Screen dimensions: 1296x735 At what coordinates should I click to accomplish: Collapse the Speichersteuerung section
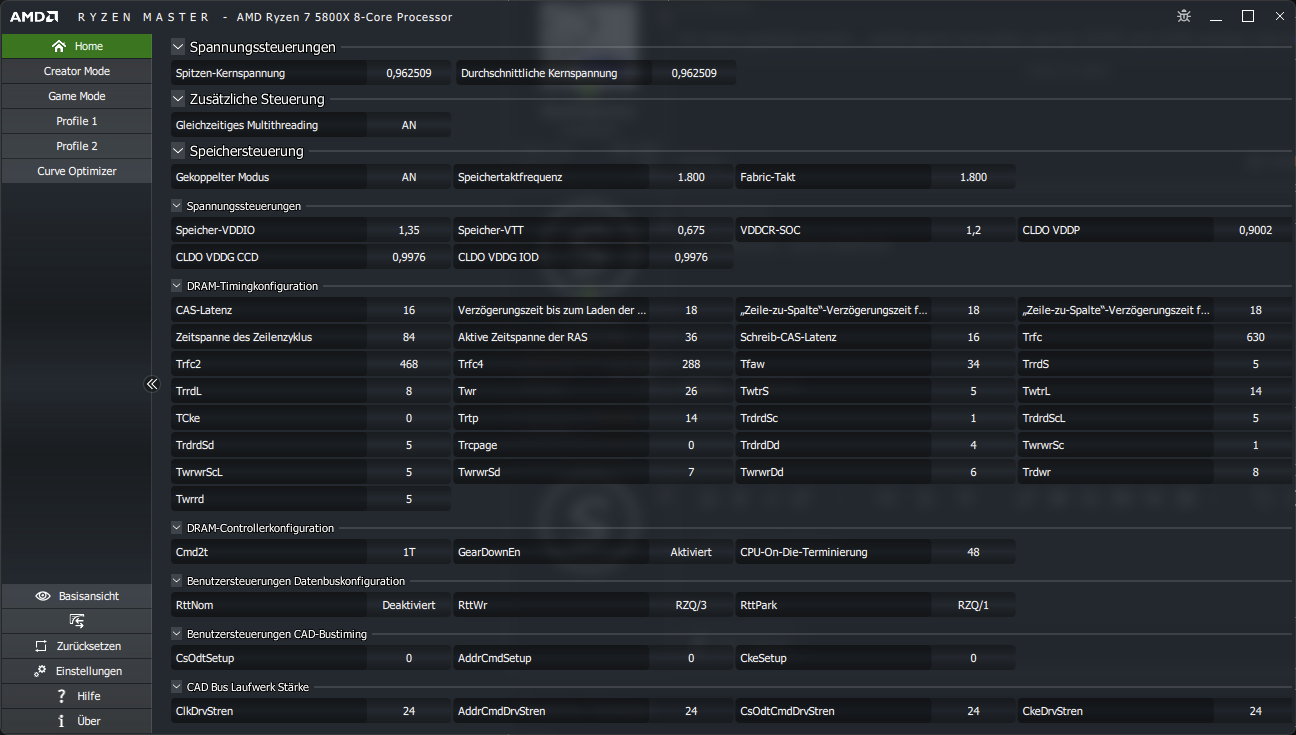(178, 151)
